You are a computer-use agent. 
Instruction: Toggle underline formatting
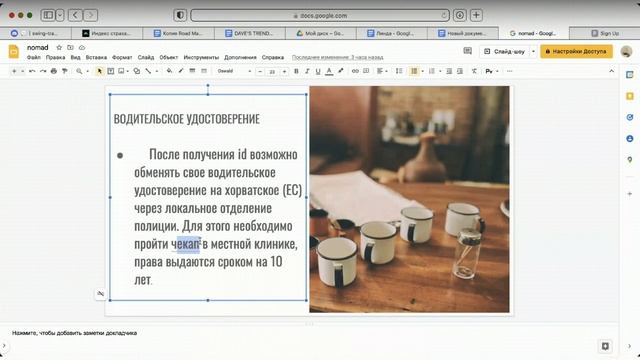(x=318, y=71)
